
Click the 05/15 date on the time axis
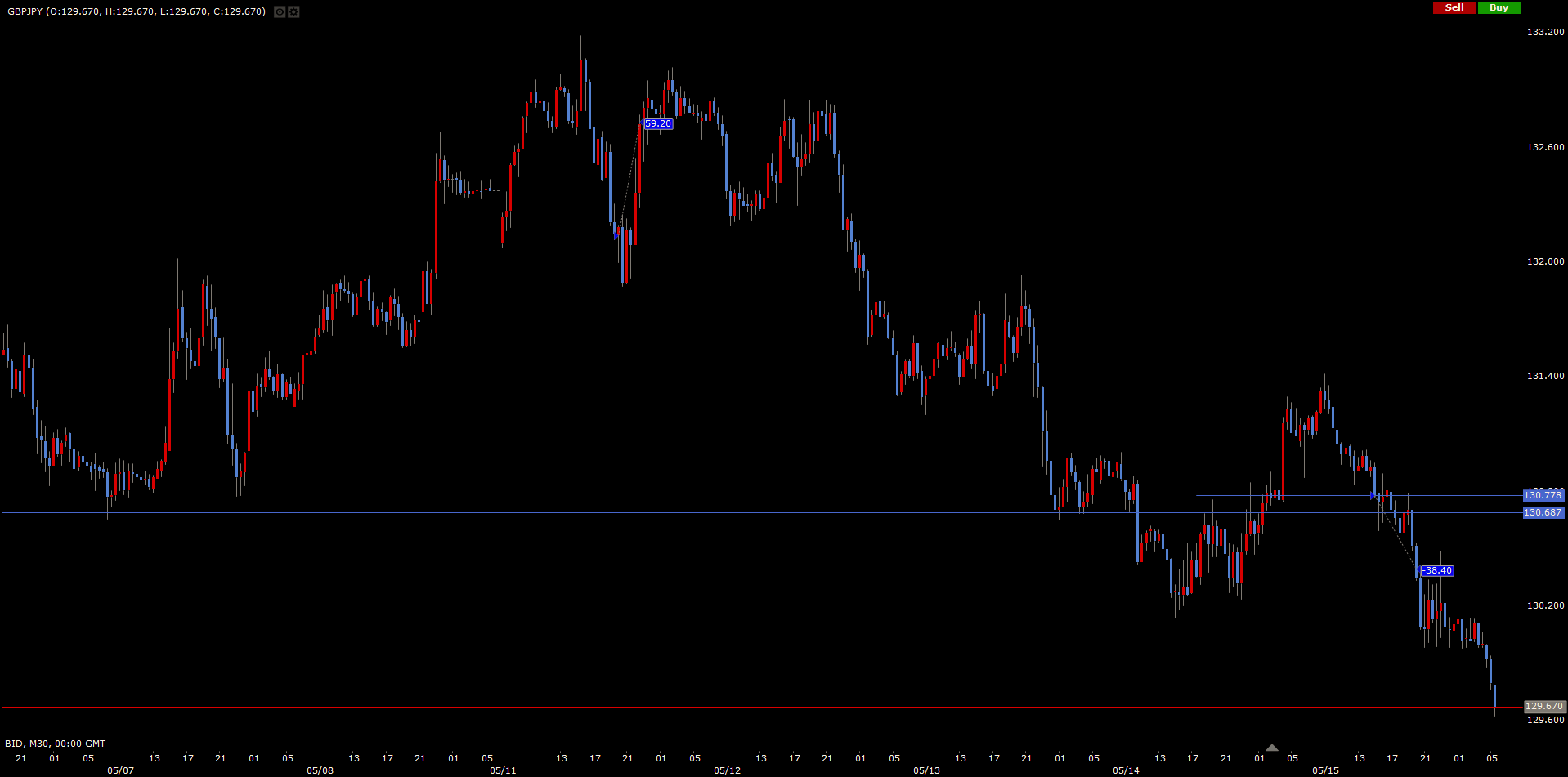(x=1325, y=770)
